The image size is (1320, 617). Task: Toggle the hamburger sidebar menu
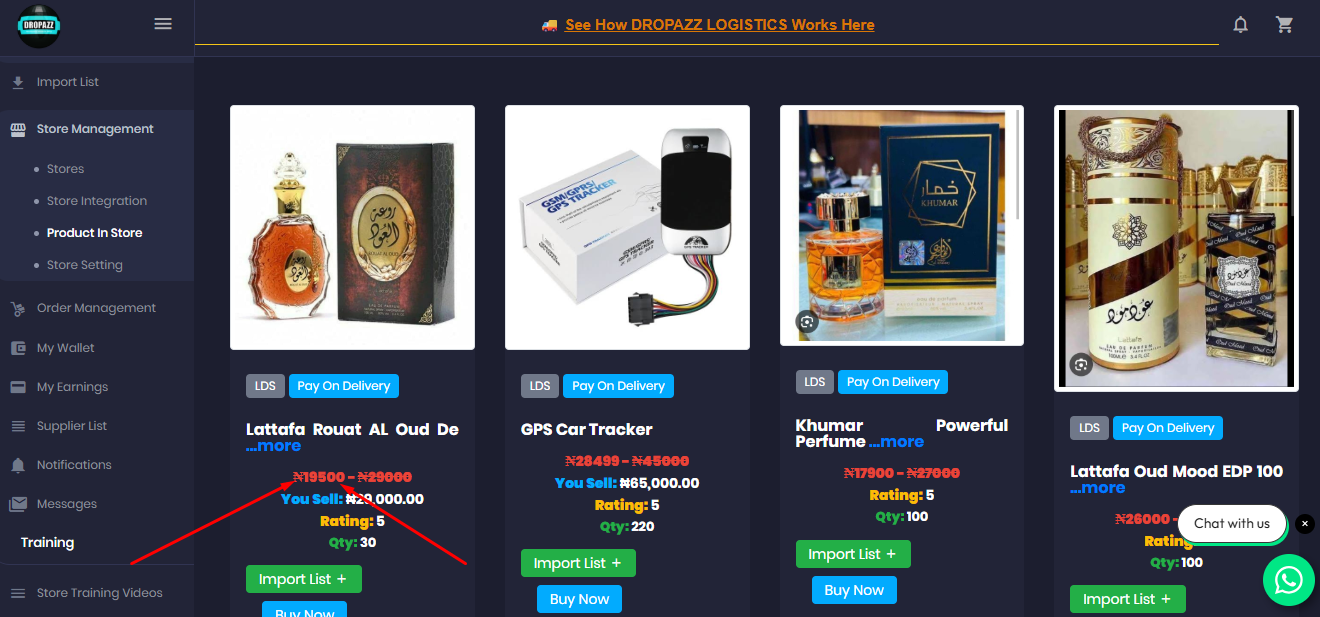point(163,24)
